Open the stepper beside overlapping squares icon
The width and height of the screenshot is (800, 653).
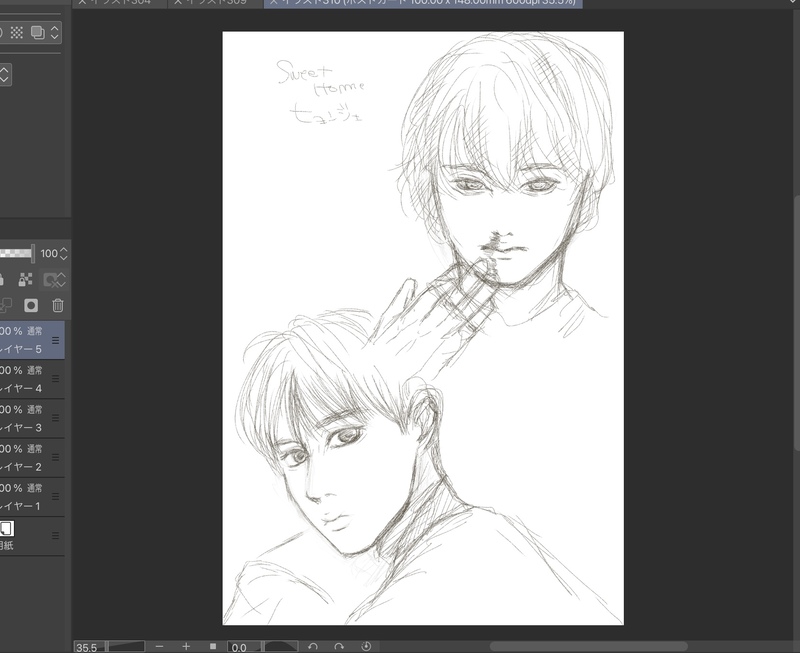[x=54, y=33]
